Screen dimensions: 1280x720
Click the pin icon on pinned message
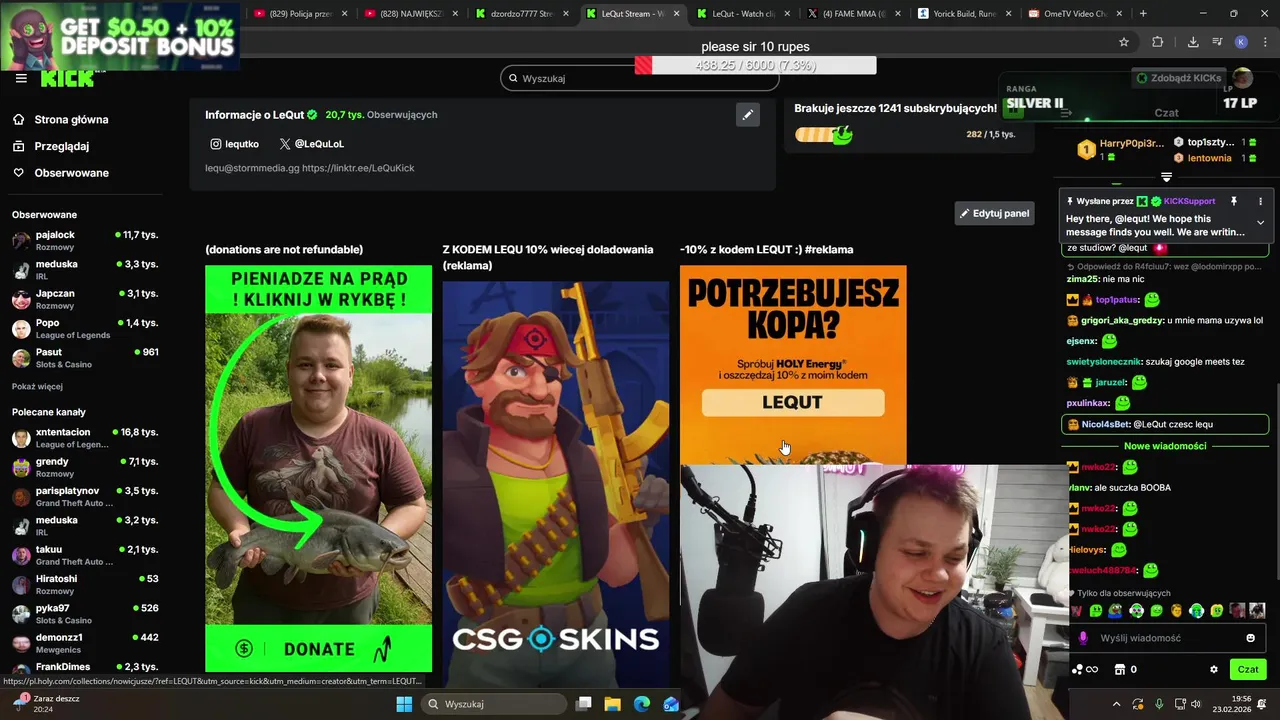pos(1234,201)
